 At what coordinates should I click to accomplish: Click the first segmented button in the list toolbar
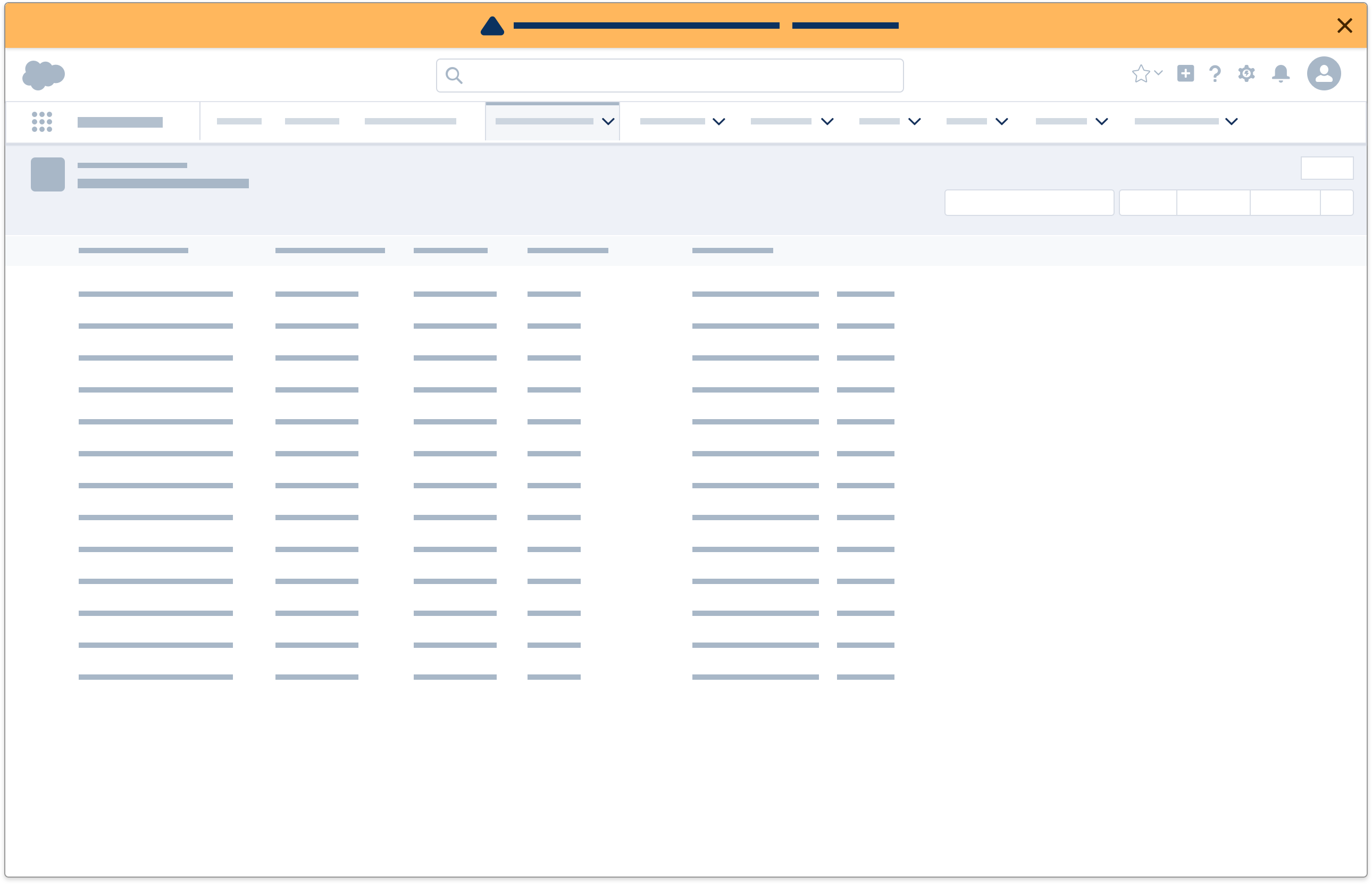click(x=1147, y=202)
